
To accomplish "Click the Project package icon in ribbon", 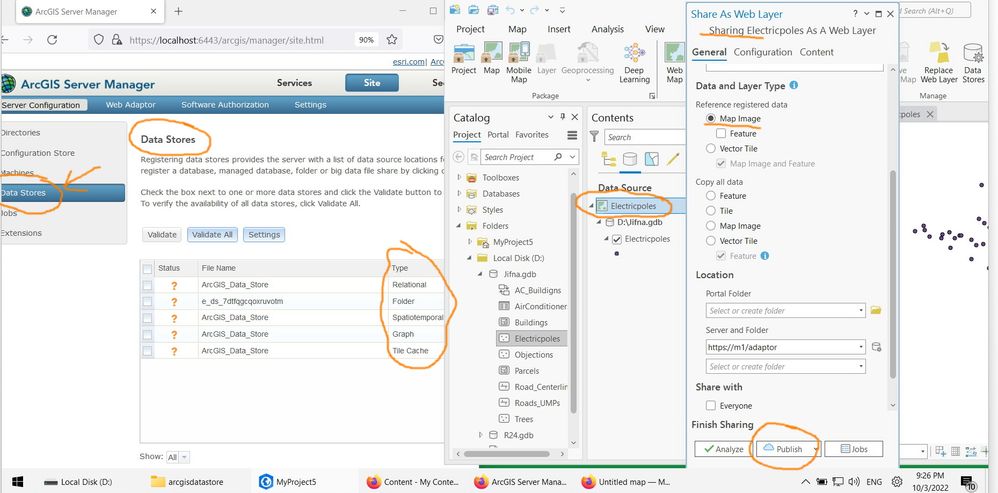I will point(463,52).
